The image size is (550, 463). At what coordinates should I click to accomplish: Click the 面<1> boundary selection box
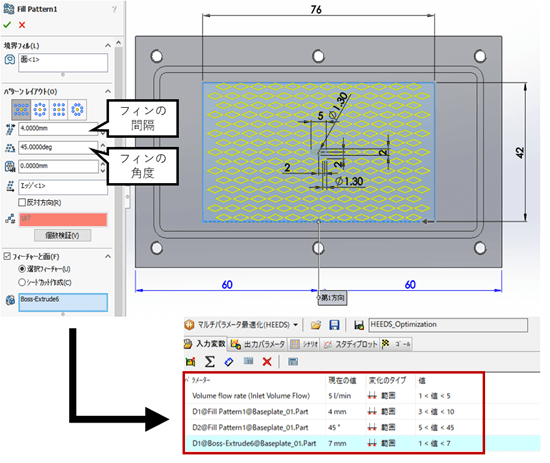[x=63, y=63]
